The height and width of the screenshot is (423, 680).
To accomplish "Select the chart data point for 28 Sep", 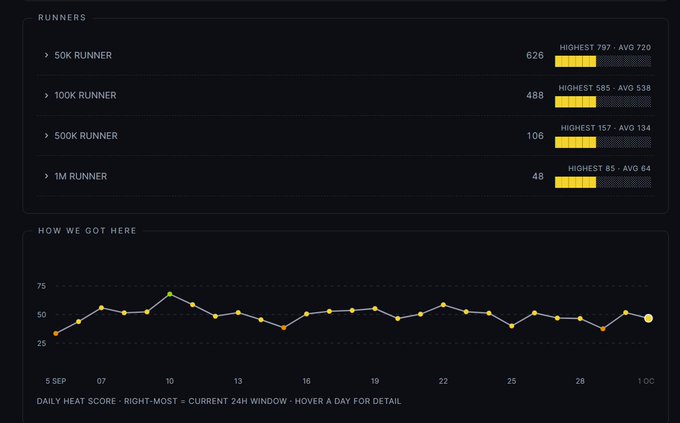I will point(580,318).
